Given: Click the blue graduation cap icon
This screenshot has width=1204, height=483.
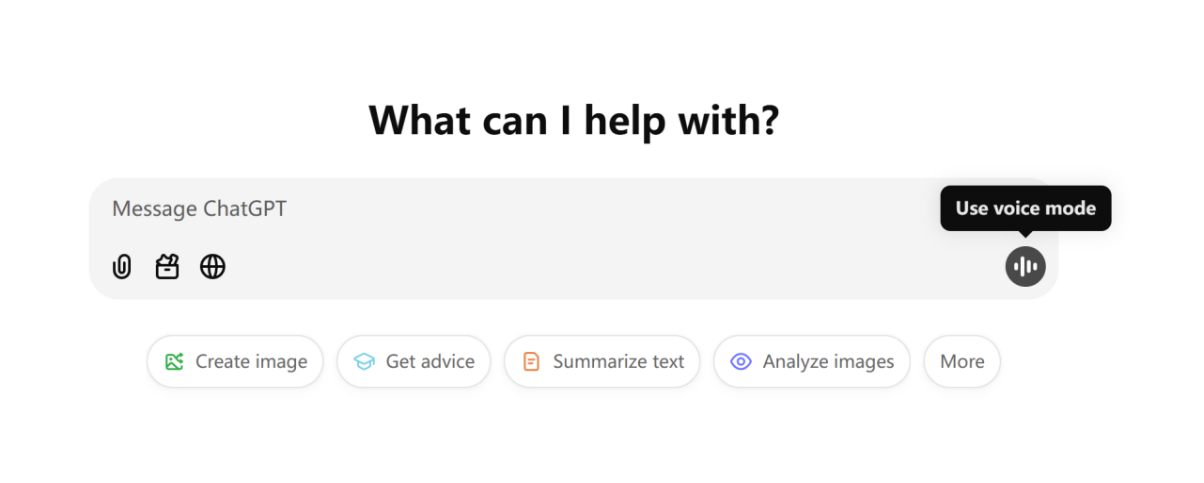Looking at the screenshot, I should point(364,362).
